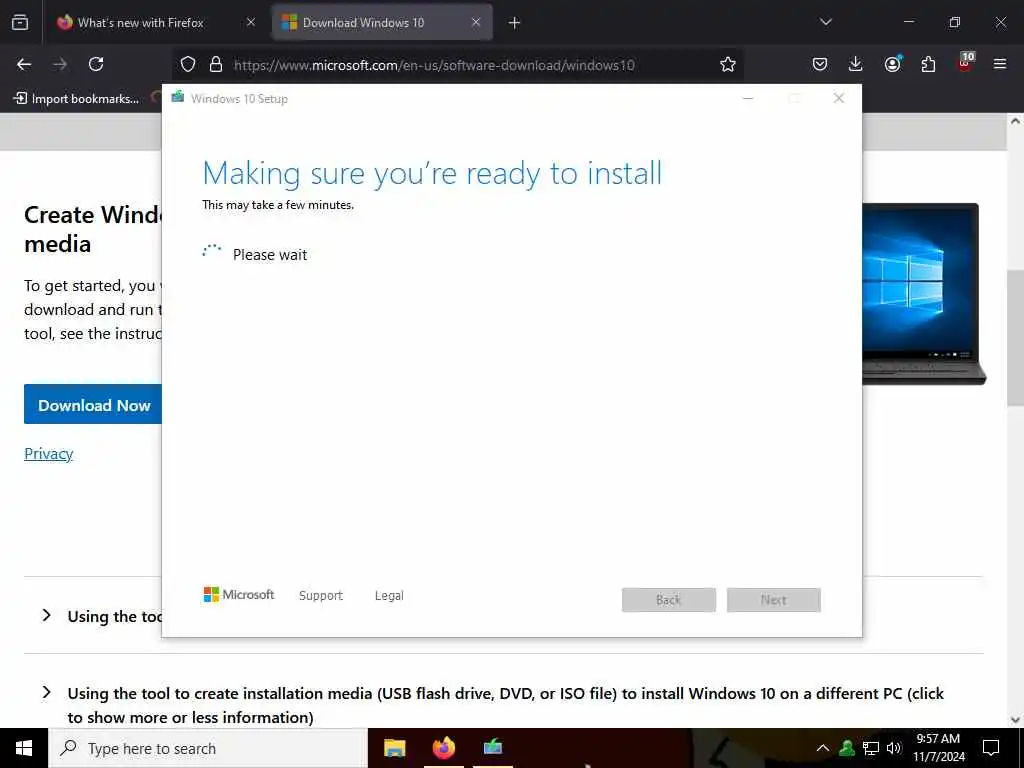Bookmark this page with the star
Screen dimensions: 1024x768
(728, 64)
